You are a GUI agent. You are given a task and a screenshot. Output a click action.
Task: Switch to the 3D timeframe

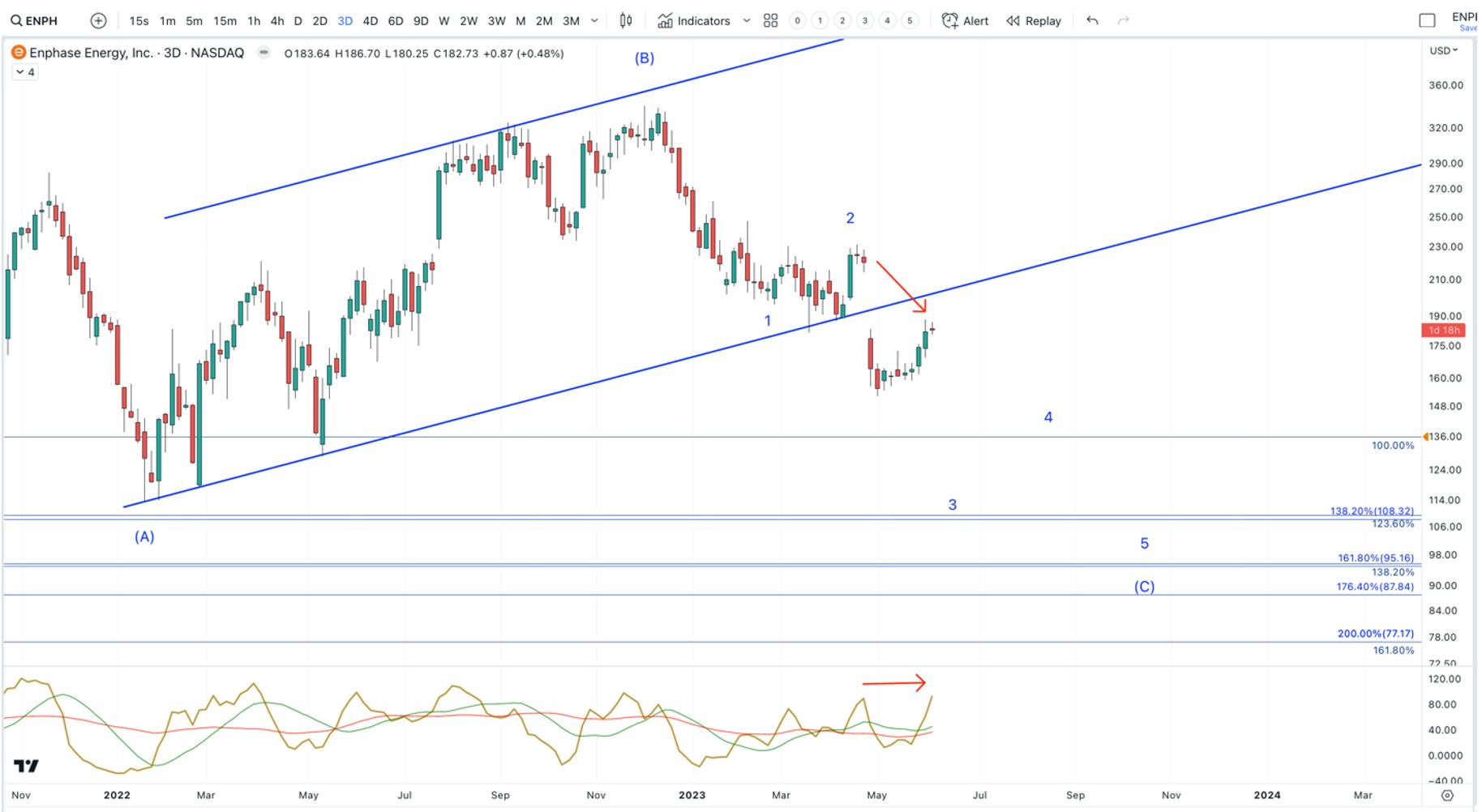(345, 20)
